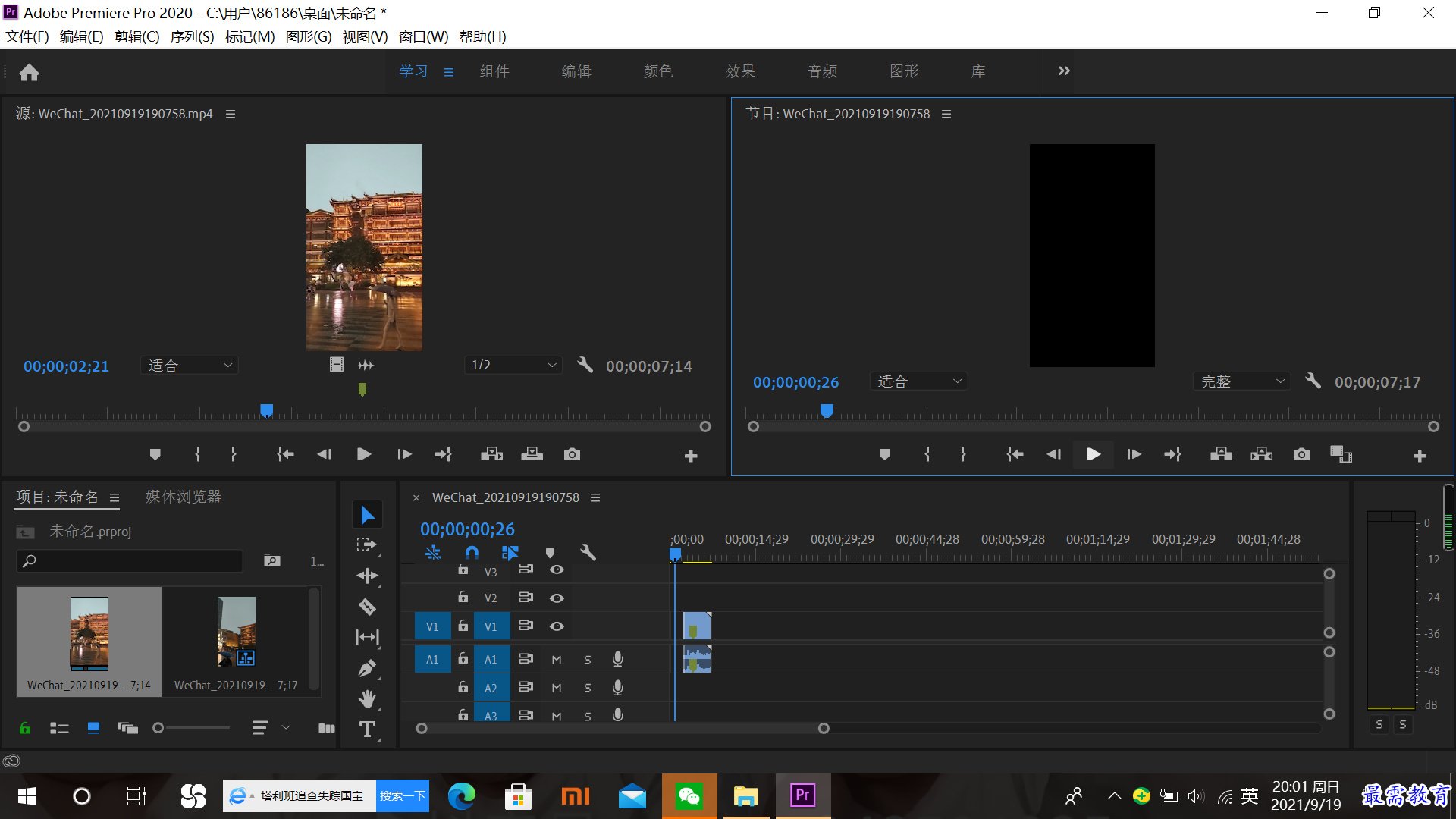Click Insert button in Source monitor
The image size is (1456, 819).
pos(491,454)
